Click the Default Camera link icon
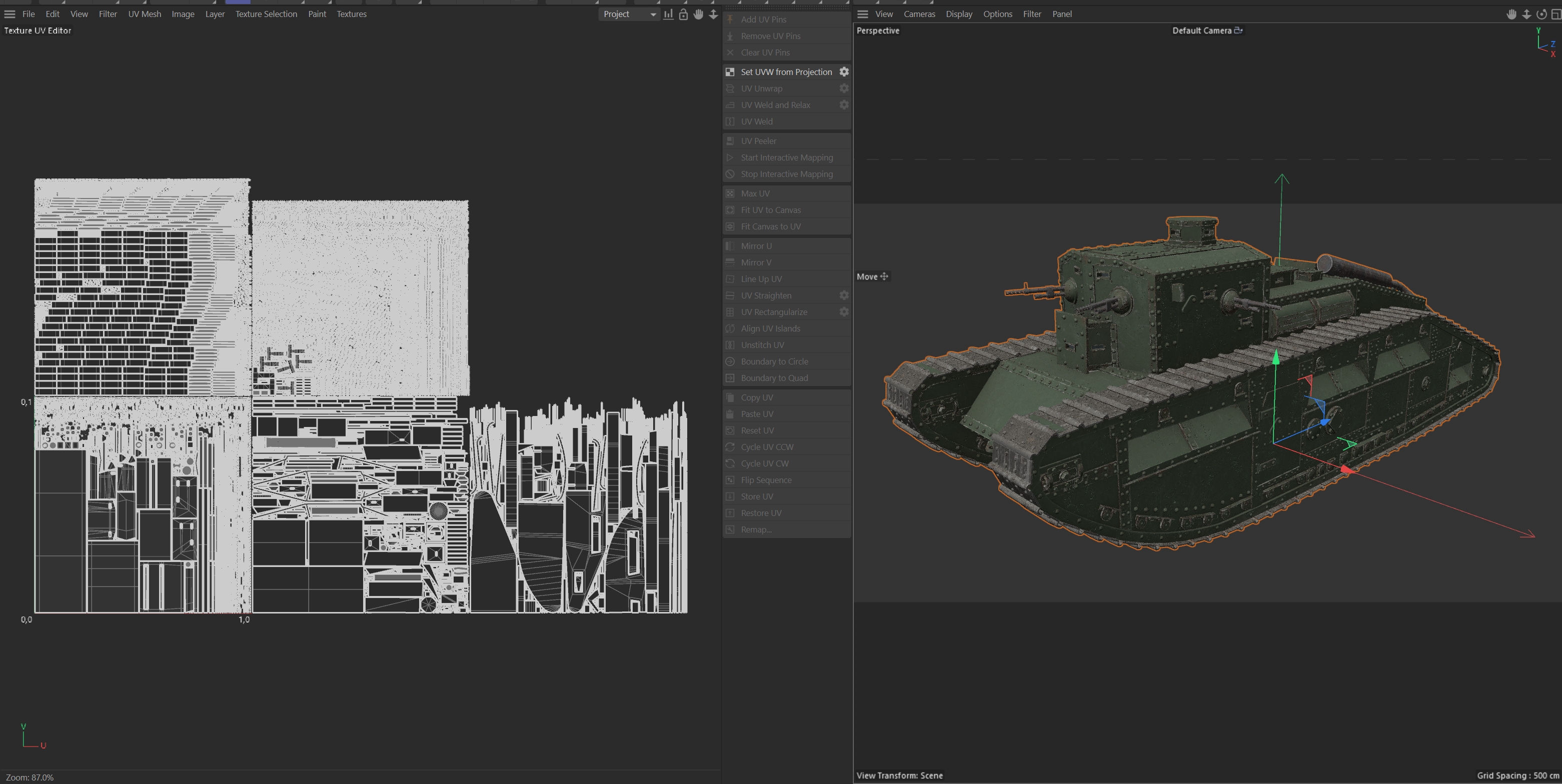The image size is (1562, 784). (1238, 30)
